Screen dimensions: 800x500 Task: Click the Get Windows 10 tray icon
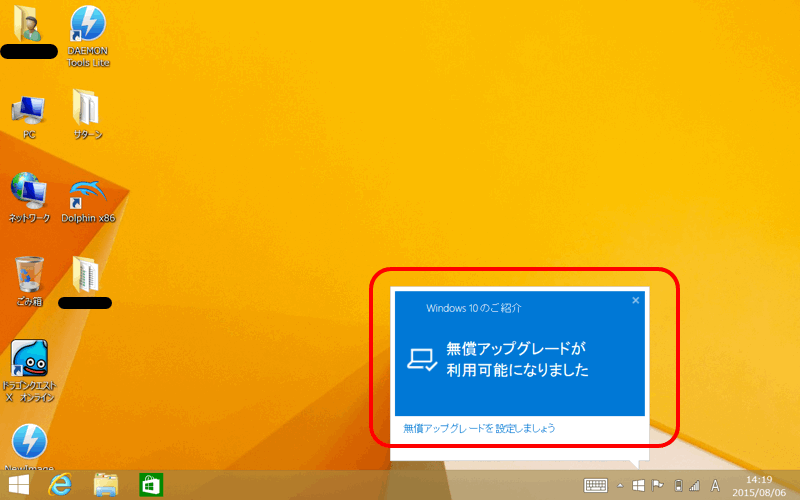pyautogui.click(x=638, y=486)
